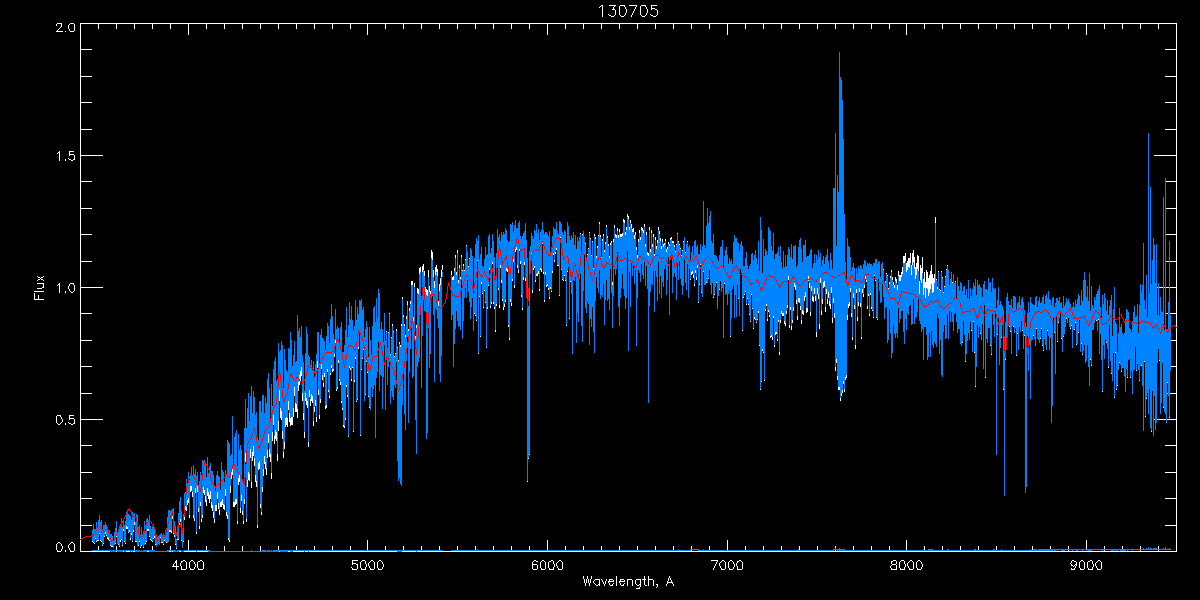Click the Wavelength, A x-axis label
Viewport: 1200px width, 600px height.
pyautogui.click(x=628, y=582)
